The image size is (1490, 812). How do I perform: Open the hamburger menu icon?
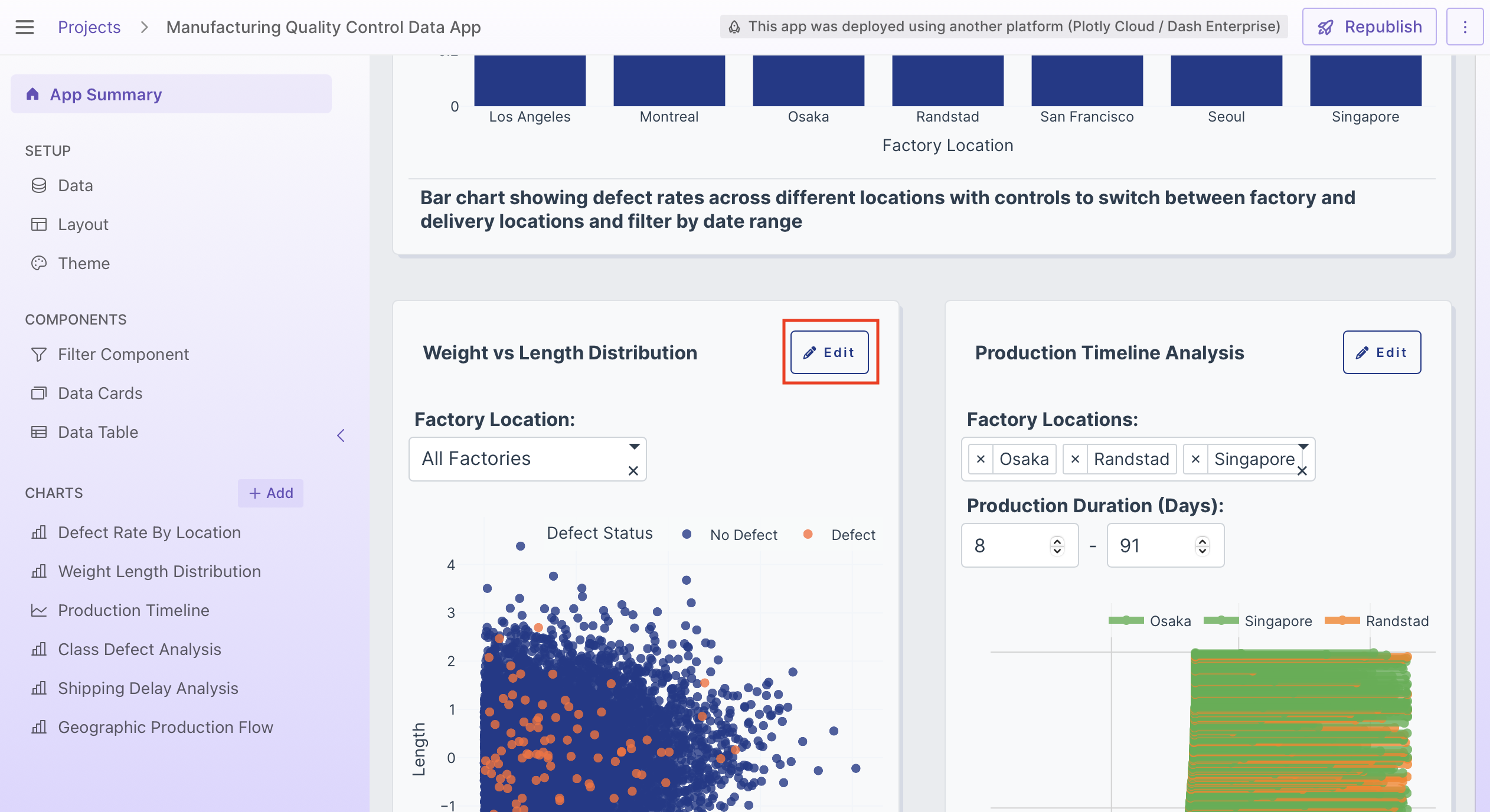24,27
